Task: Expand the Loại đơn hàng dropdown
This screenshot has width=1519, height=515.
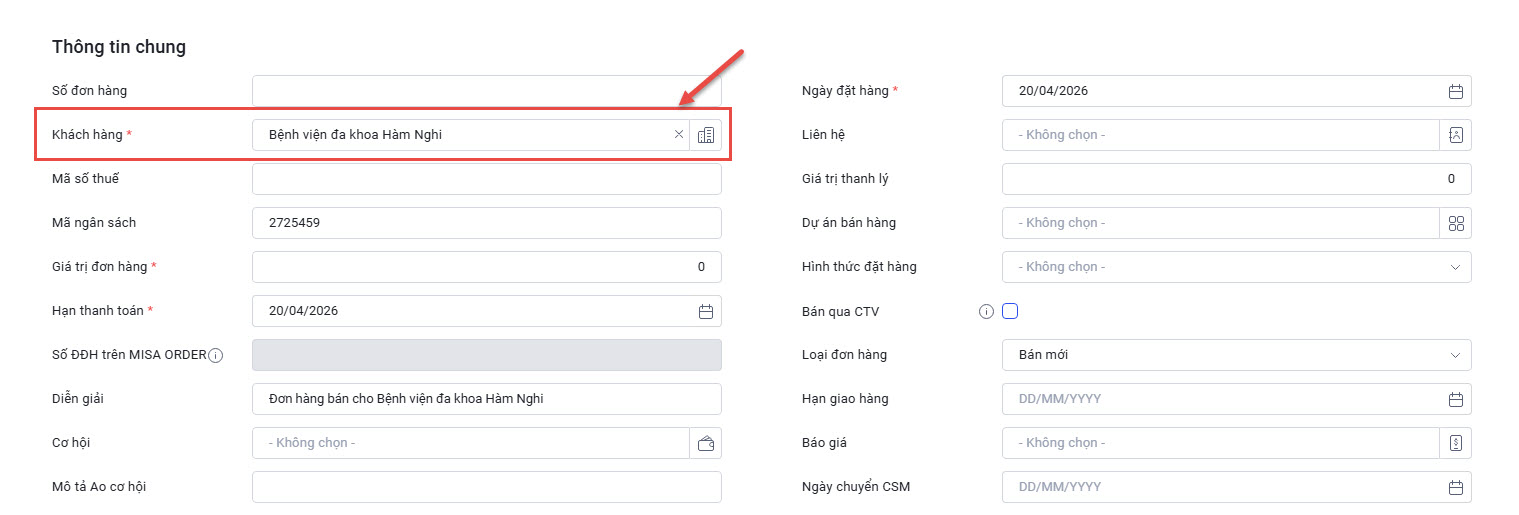Action: pos(1455,355)
